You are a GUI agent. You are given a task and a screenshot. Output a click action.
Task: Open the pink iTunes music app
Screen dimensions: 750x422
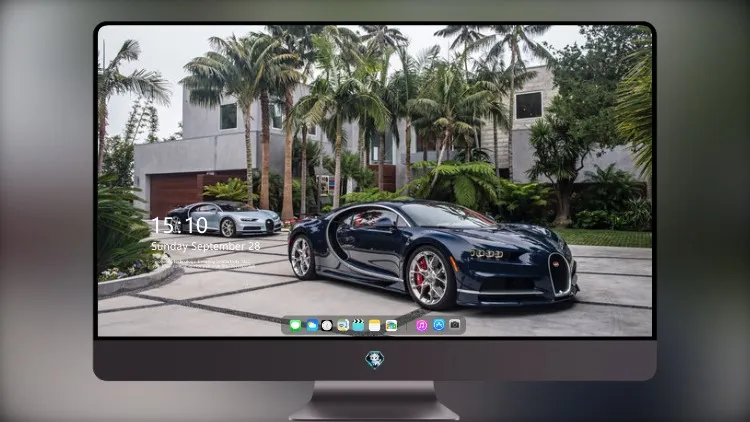tap(421, 325)
